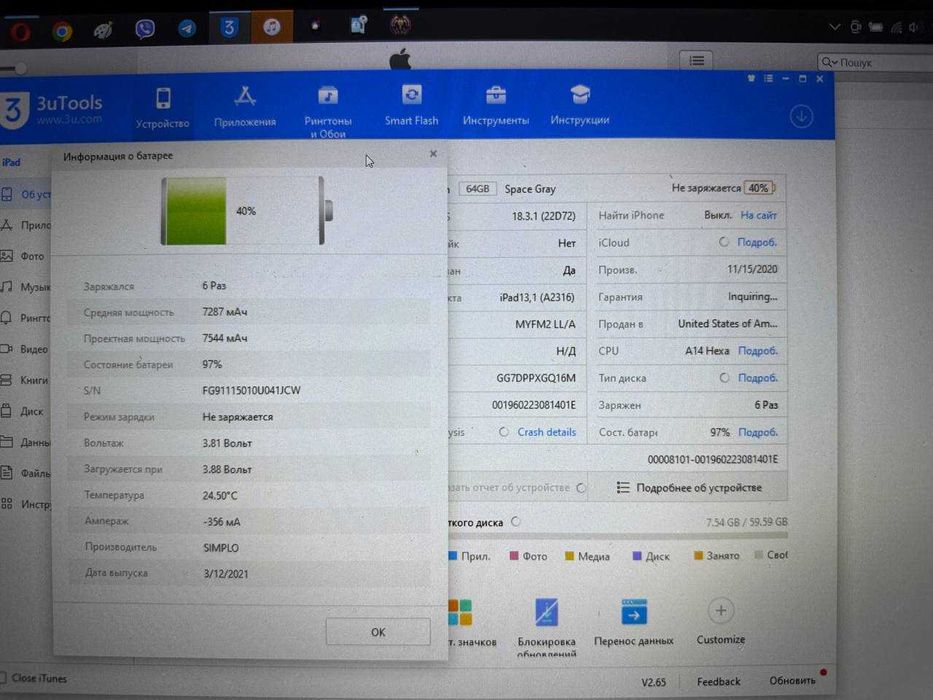Click the iTunes list view button

(696, 61)
